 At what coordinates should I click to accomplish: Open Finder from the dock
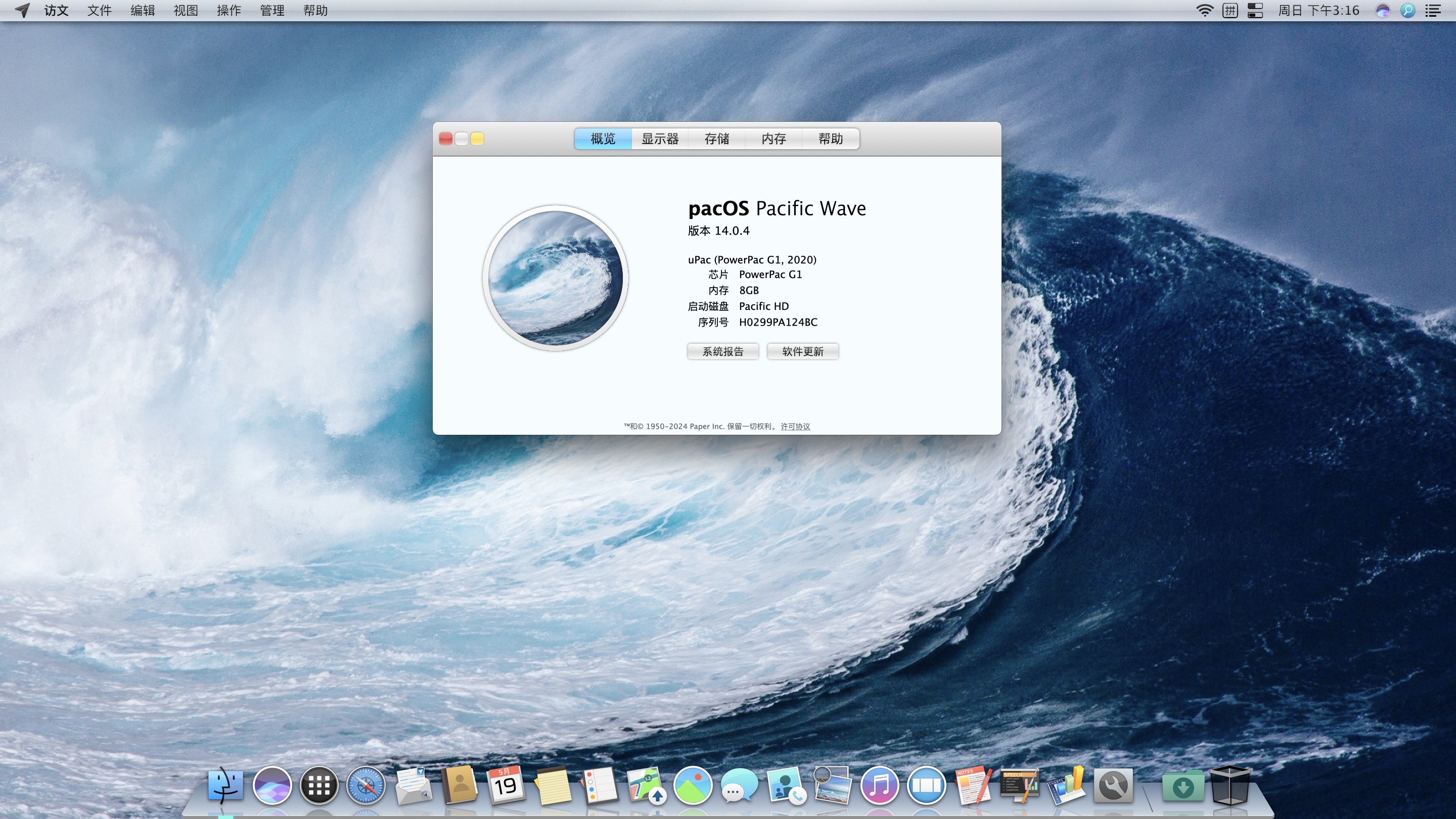[x=225, y=785]
